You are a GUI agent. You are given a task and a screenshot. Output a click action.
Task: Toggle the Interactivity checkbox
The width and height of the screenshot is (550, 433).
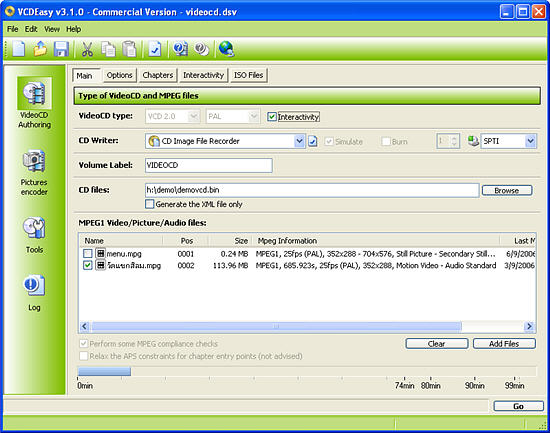click(272, 117)
